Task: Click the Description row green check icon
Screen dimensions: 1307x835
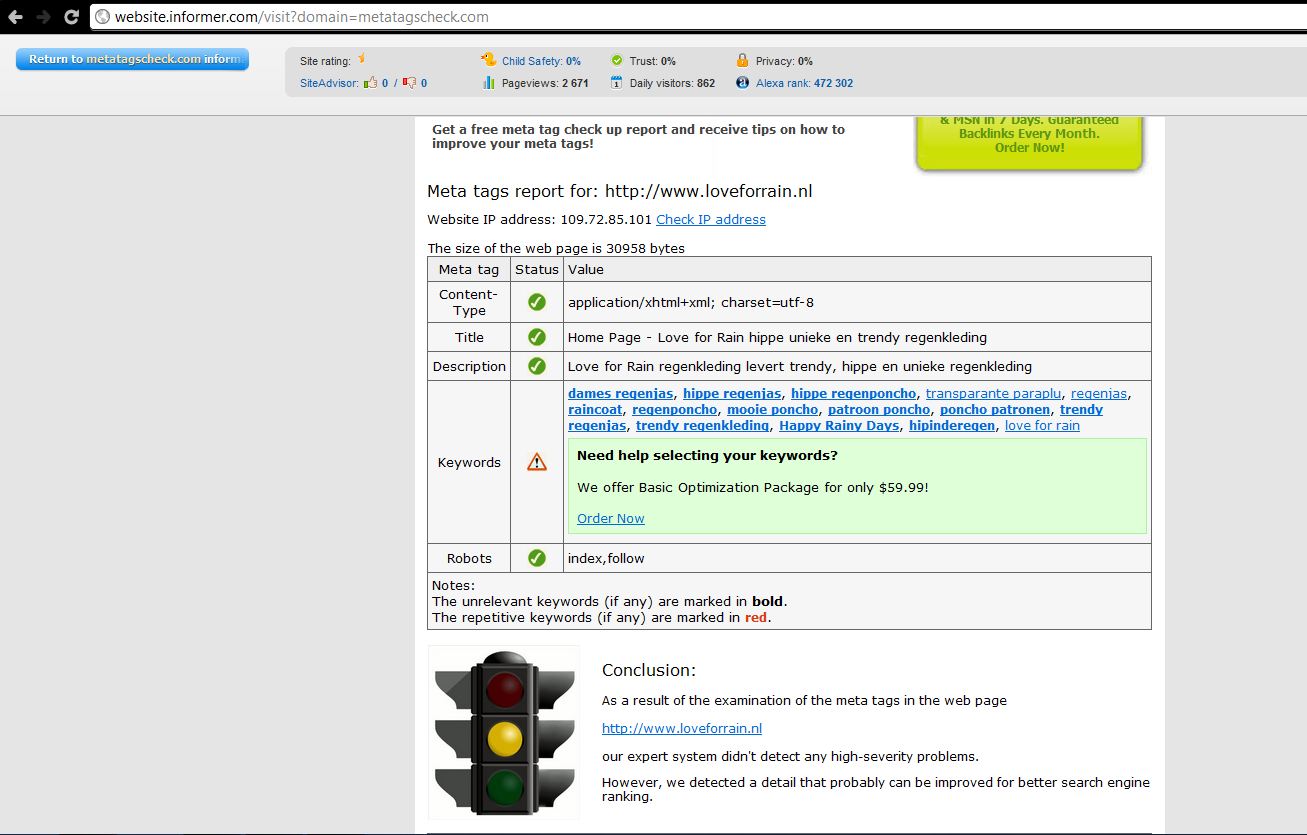Action: pyautogui.click(x=537, y=366)
